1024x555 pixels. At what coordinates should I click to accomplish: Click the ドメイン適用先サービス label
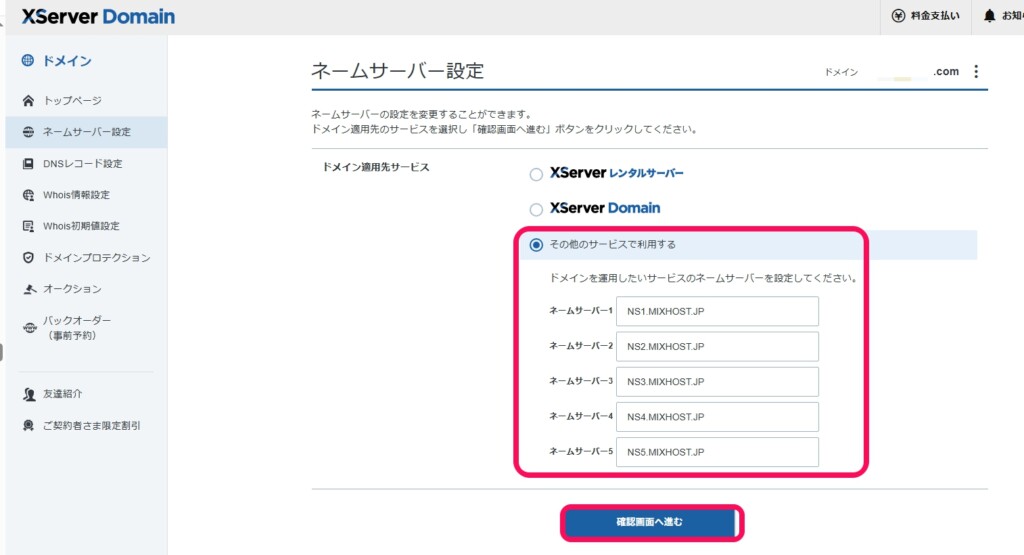tap(376, 167)
